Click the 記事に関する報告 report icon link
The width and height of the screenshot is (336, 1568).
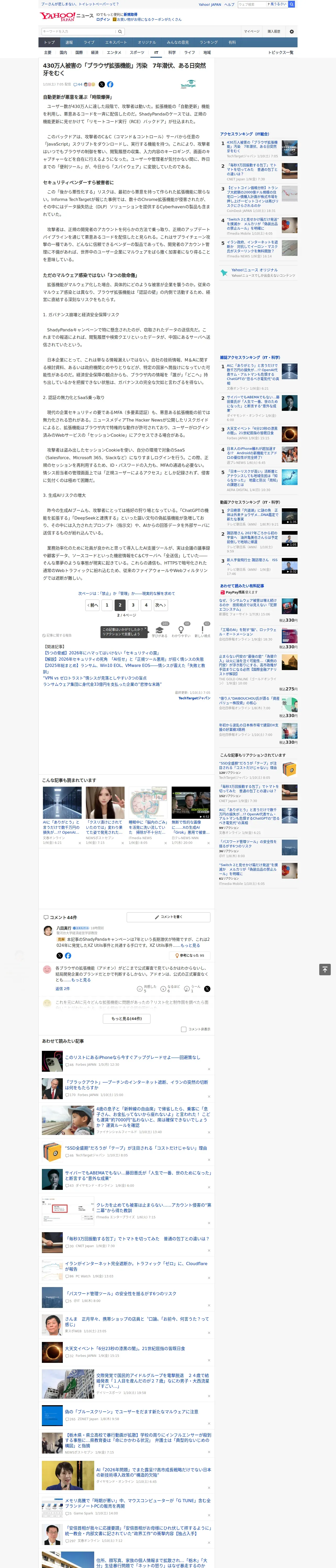57,636
